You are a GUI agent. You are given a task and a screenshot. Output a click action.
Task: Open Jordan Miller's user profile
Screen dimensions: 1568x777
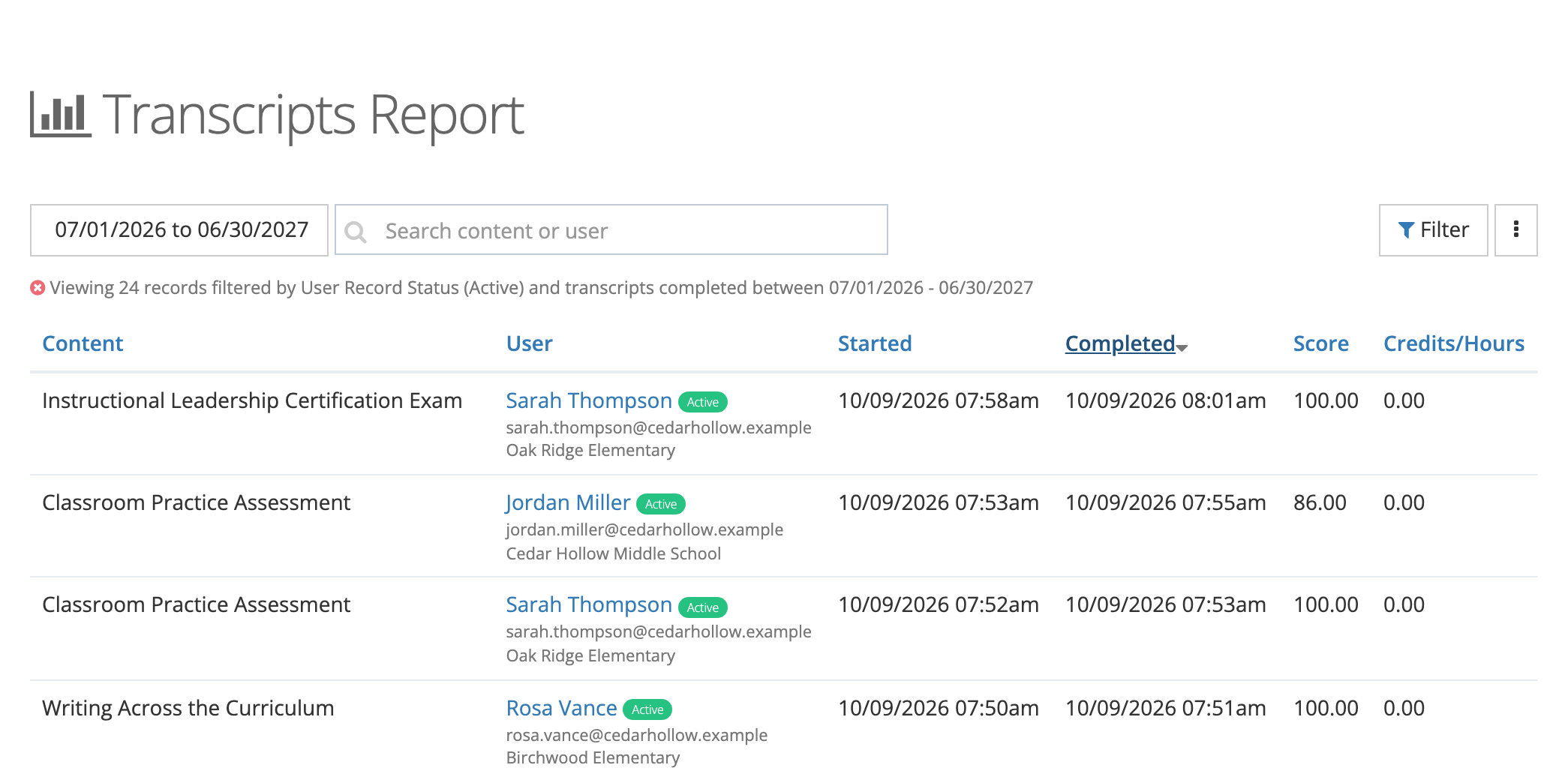(x=568, y=502)
